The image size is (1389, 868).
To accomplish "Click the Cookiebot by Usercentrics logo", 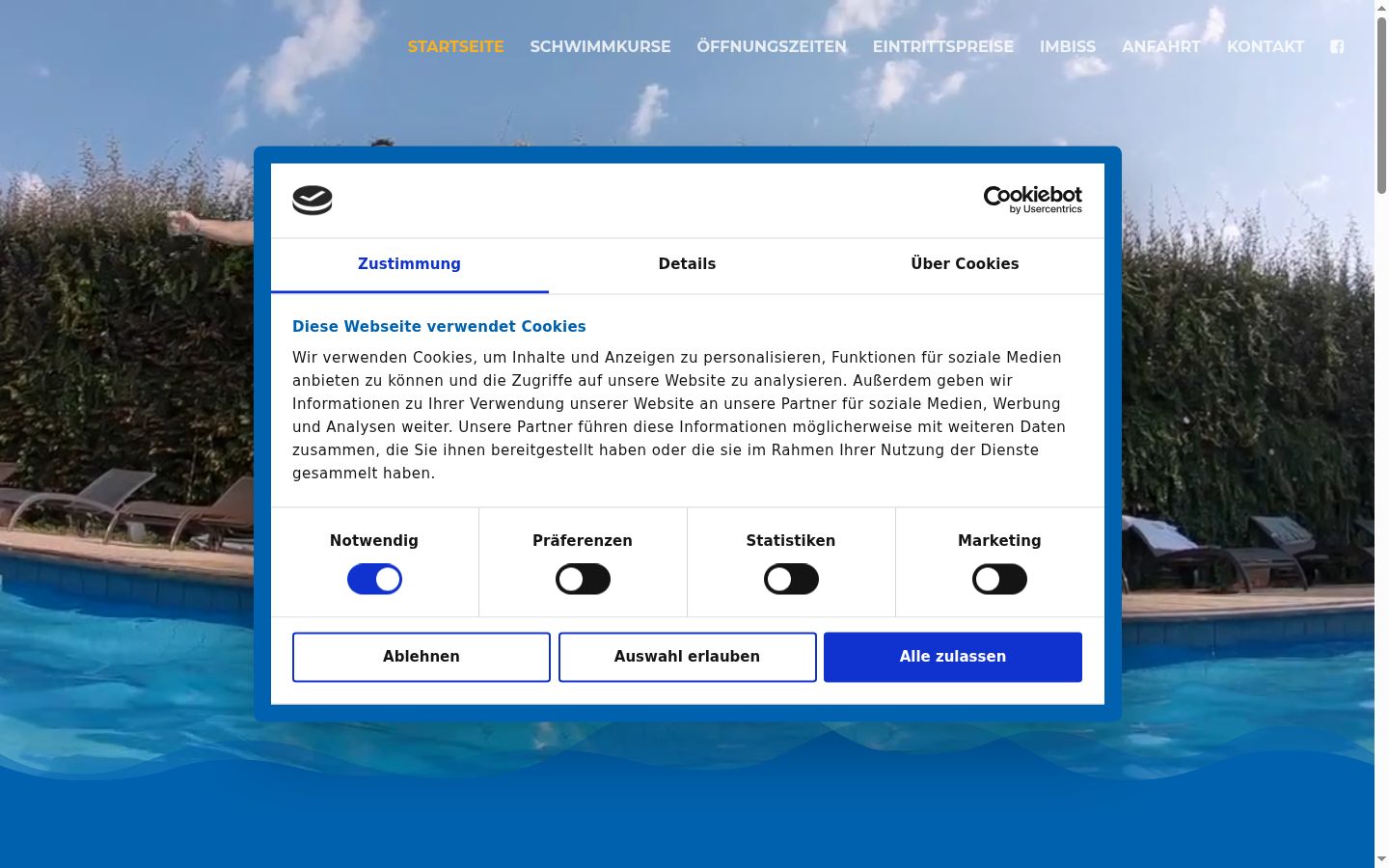I will point(1032,200).
